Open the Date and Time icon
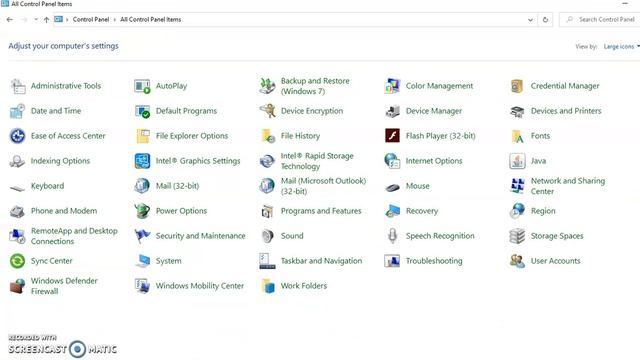Image resolution: width=640 pixels, height=360 pixels. pos(18,111)
